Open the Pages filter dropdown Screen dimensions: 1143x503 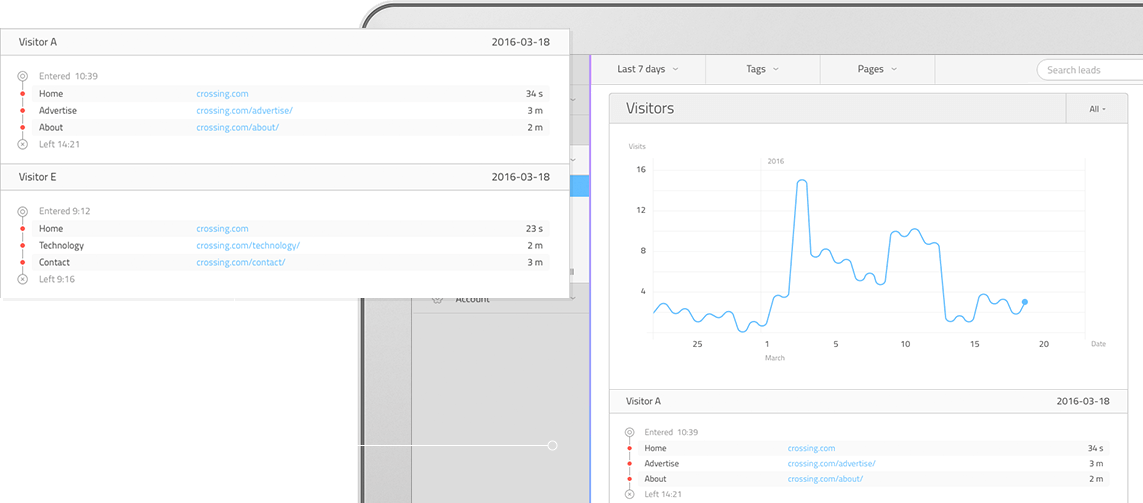click(x=877, y=69)
